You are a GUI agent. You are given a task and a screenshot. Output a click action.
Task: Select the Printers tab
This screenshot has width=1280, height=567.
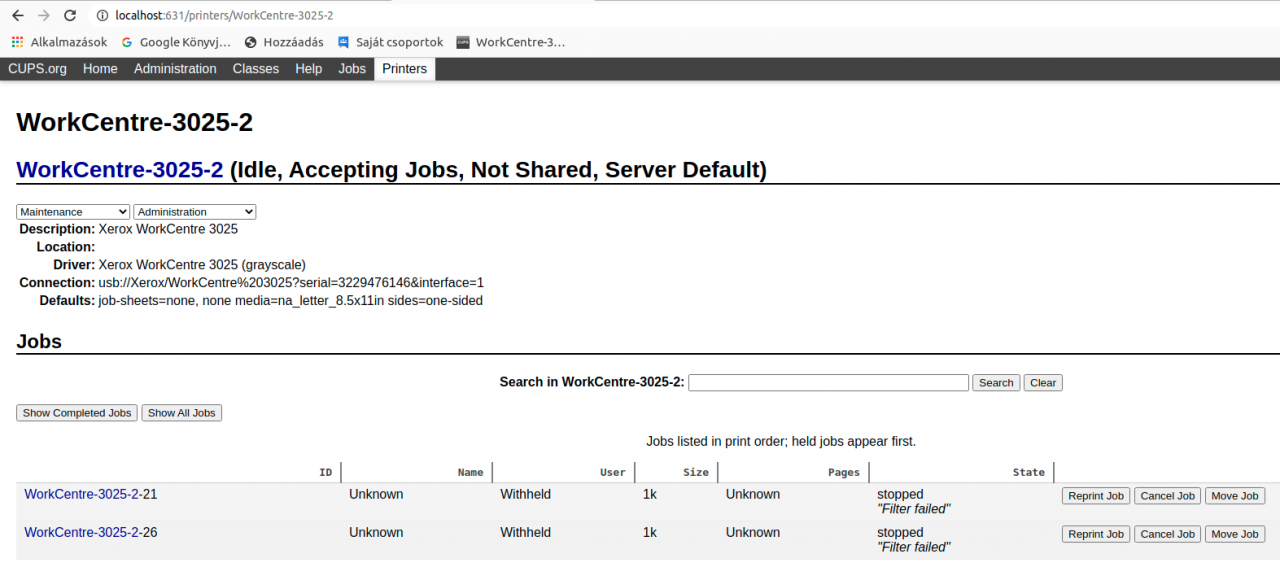(x=404, y=69)
